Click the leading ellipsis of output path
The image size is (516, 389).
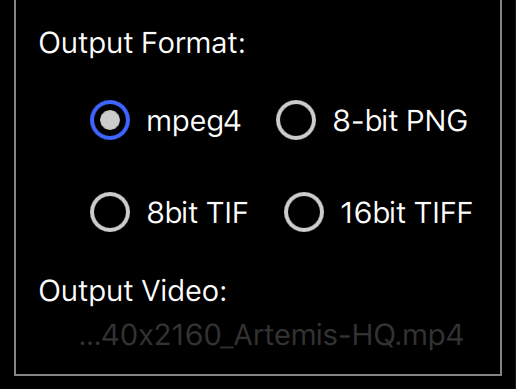90,343
